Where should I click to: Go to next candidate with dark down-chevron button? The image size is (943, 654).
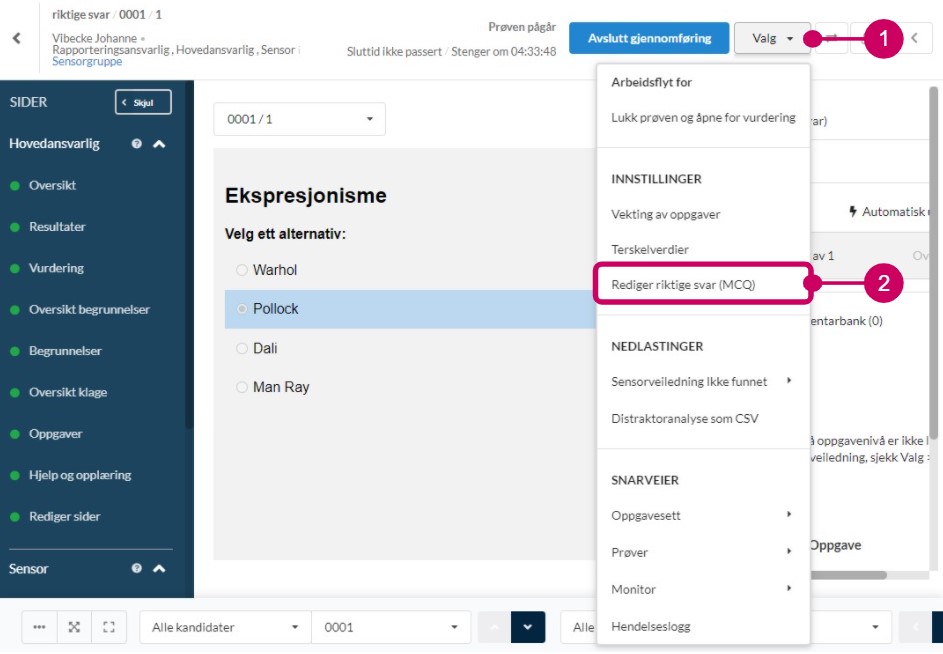point(528,627)
